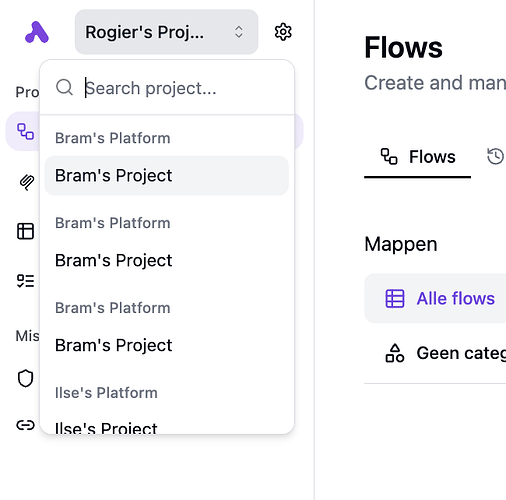The height and width of the screenshot is (500, 506).
Task: Pick the third Bram's Project entry
Action: pos(167,345)
